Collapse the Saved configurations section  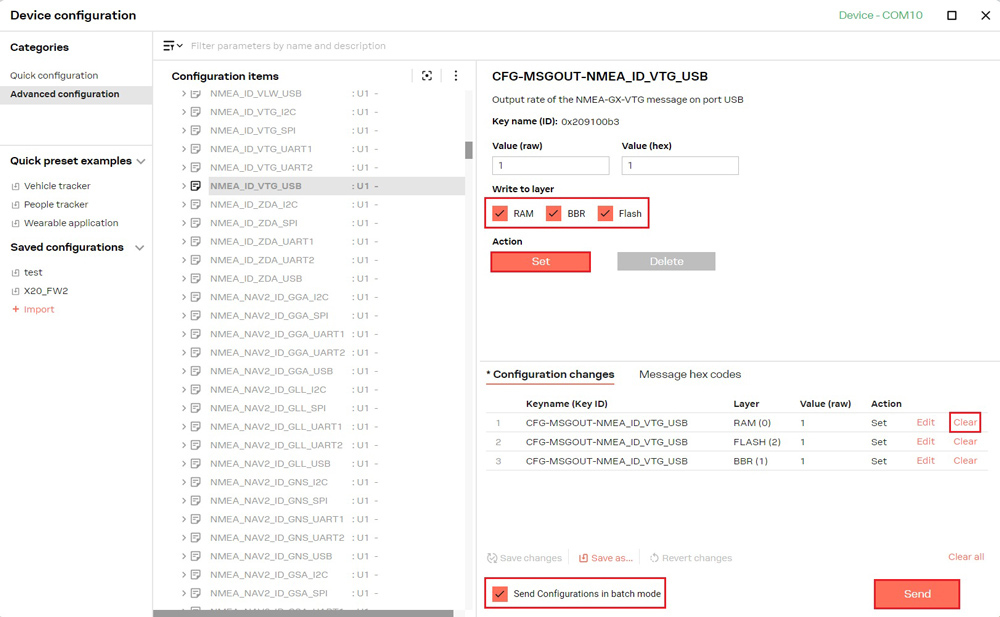(140, 248)
